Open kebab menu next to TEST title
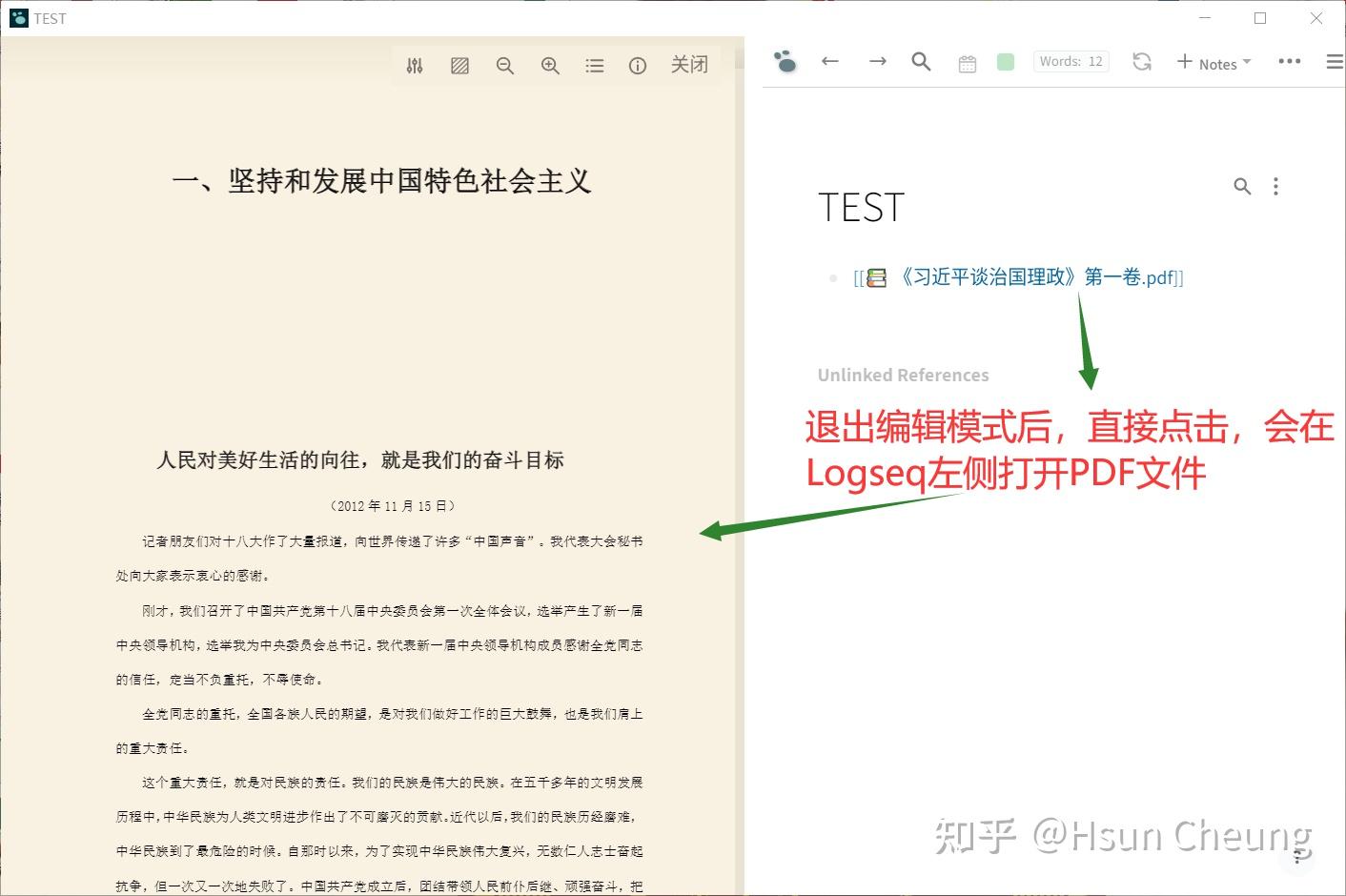This screenshot has width=1346, height=896. pyautogui.click(x=1276, y=186)
